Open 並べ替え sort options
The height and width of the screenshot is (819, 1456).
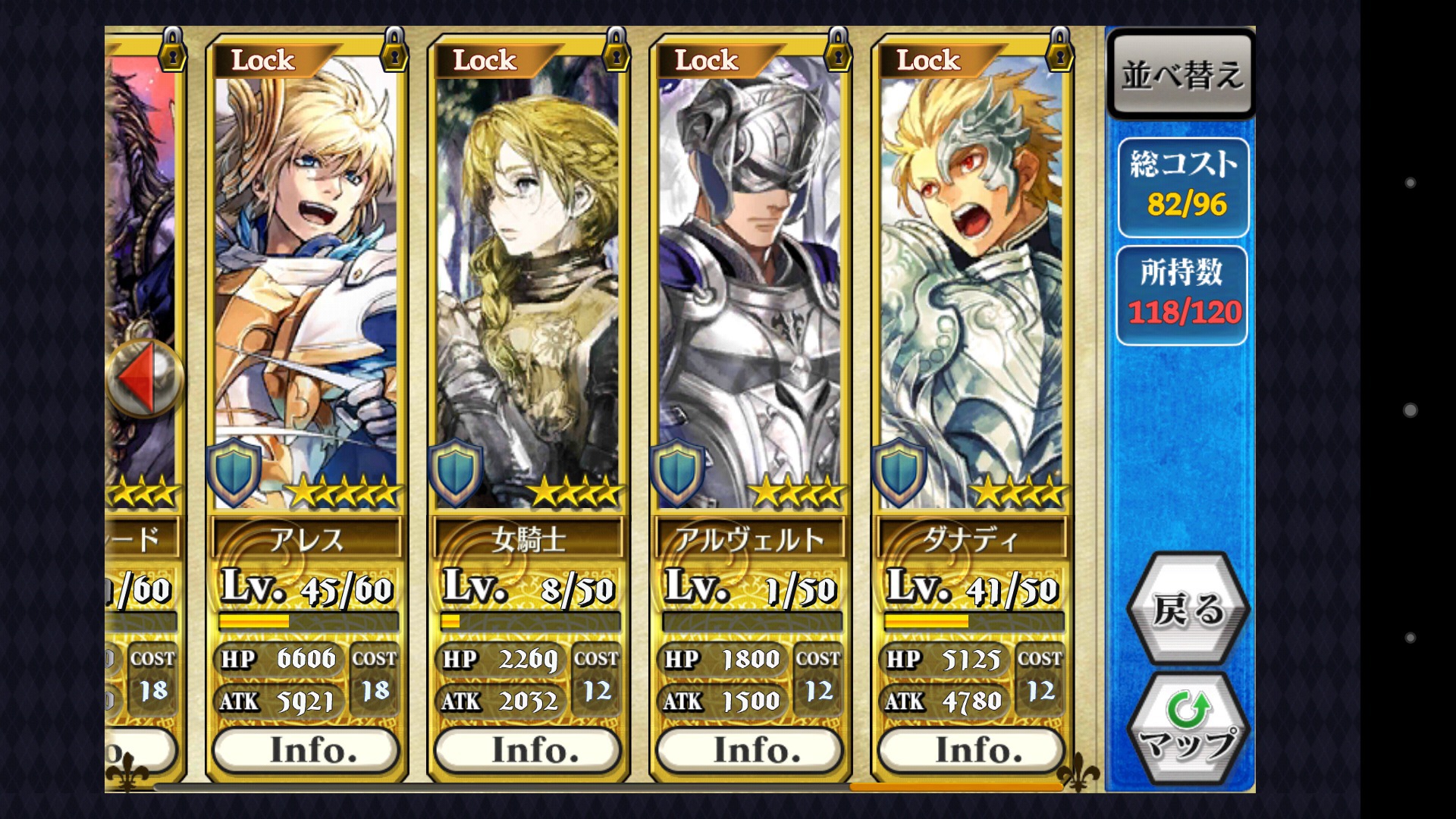click(x=1181, y=74)
